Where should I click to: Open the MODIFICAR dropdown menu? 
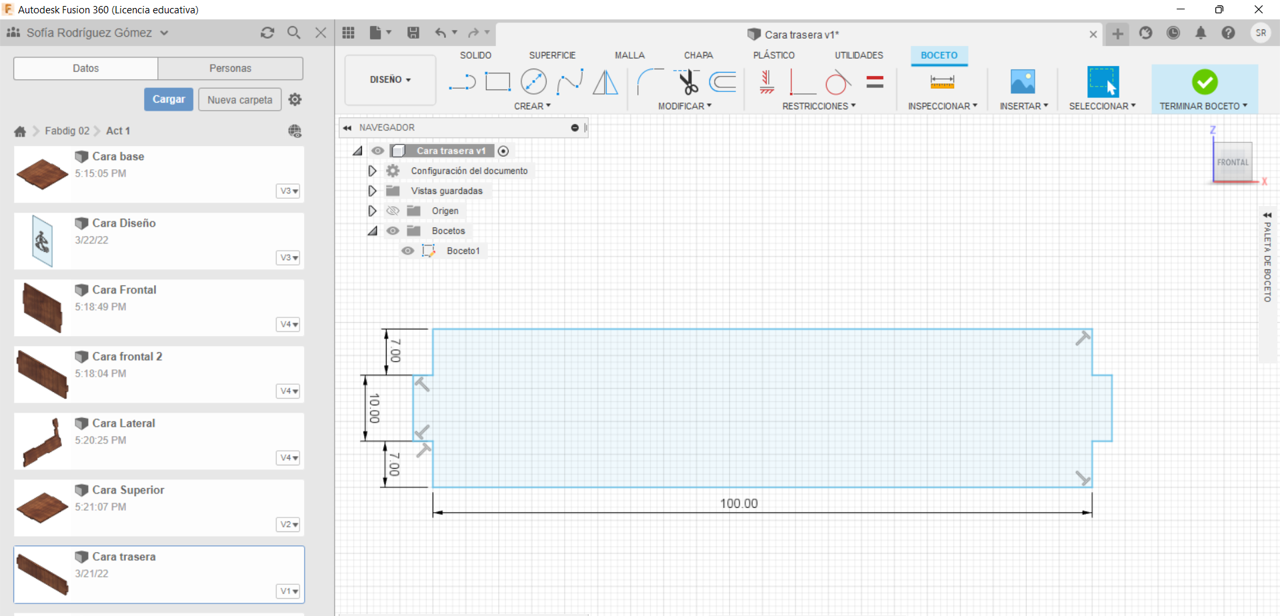(685, 106)
